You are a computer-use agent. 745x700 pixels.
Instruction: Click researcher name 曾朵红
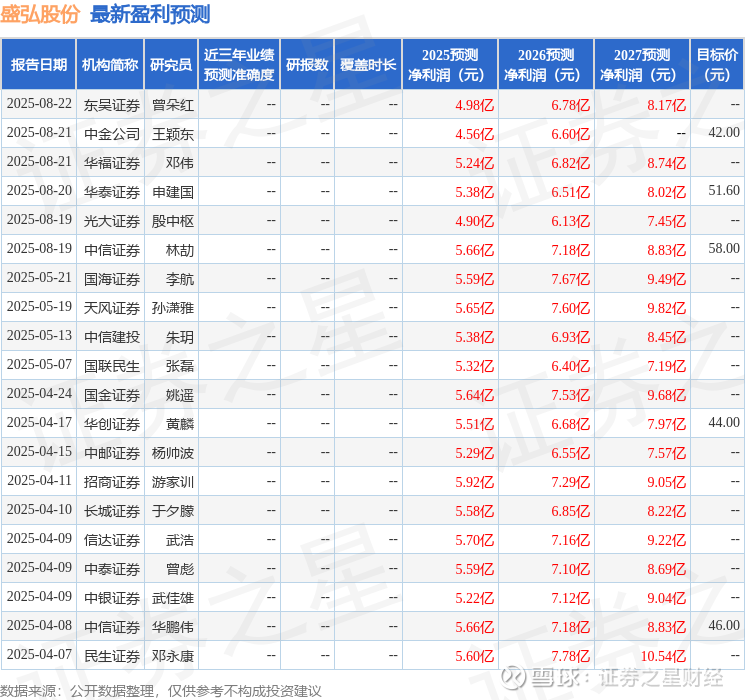(172, 105)
